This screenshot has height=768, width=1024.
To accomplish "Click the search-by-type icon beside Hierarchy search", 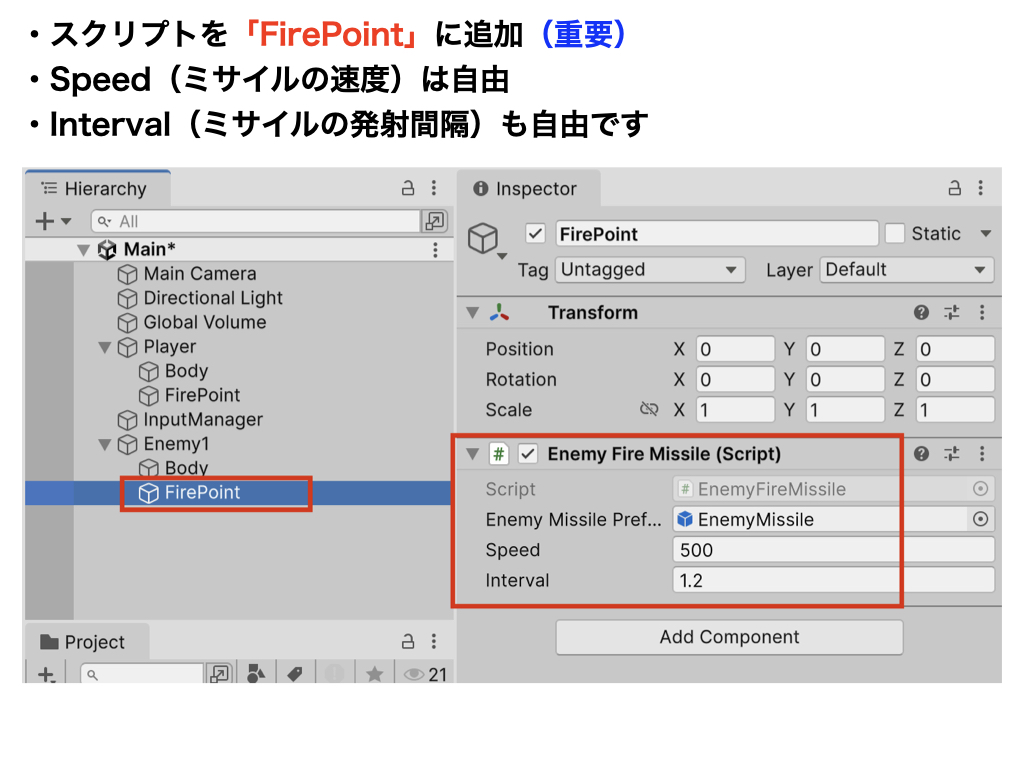I will coord(434,221).
